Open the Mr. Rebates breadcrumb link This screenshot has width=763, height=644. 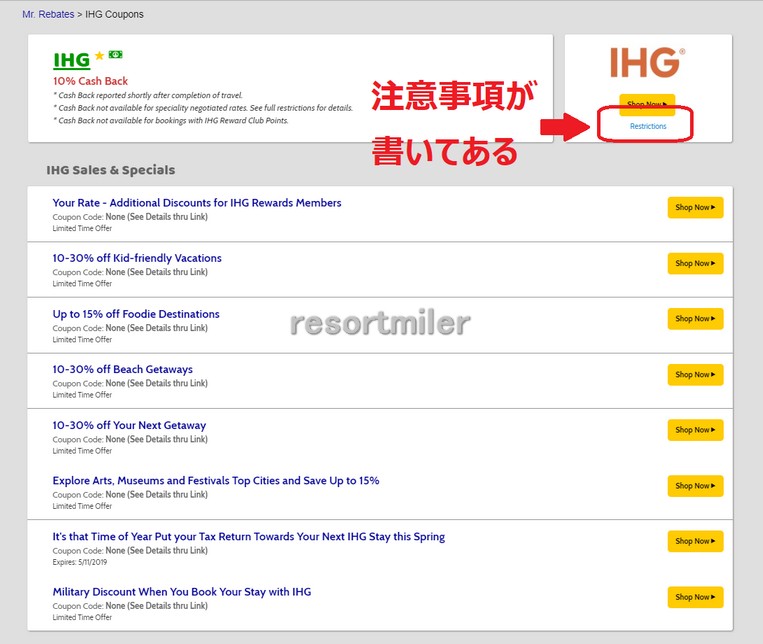tap(47, 15)
